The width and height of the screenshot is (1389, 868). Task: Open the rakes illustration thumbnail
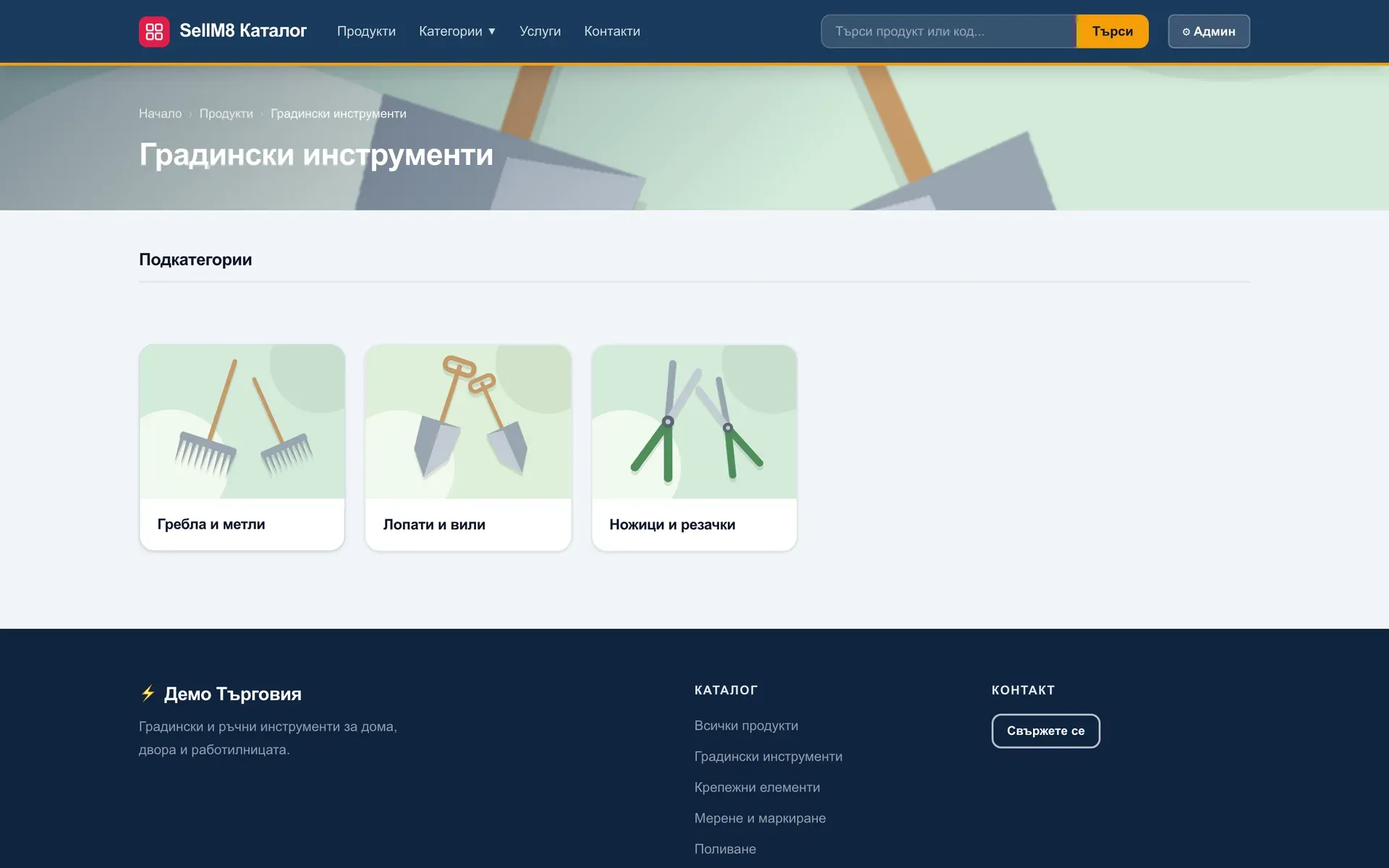point(242,422)
